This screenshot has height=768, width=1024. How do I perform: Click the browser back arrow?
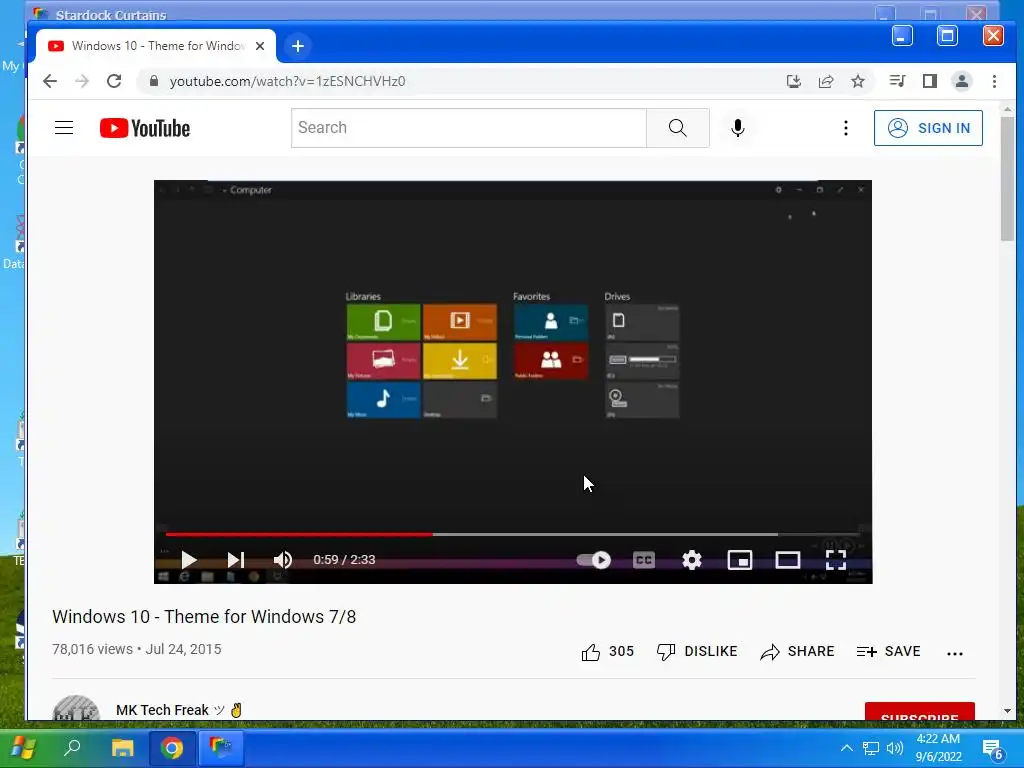pyautogui.click(x=50, y=81)
